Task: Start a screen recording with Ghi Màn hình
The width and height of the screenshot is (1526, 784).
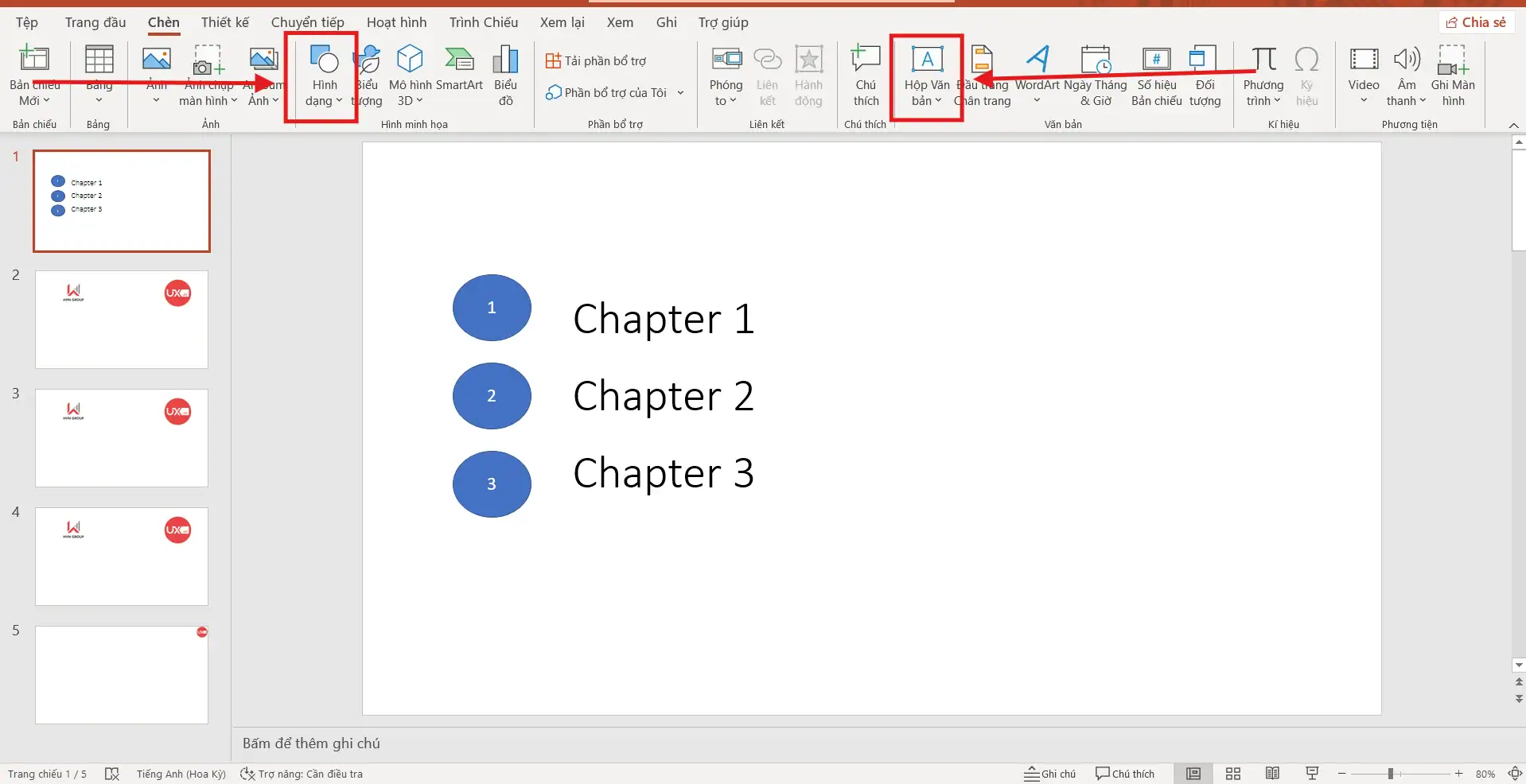Action: 1454,76
